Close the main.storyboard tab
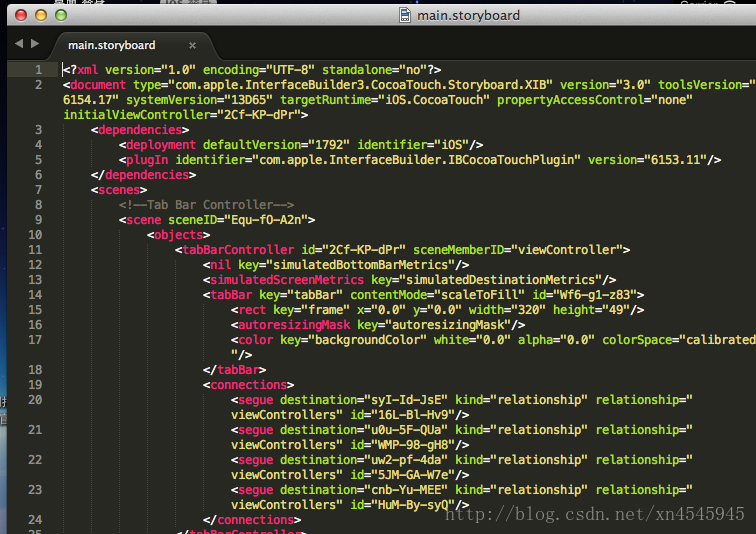 pyautogui.click(x=192, y=45)
